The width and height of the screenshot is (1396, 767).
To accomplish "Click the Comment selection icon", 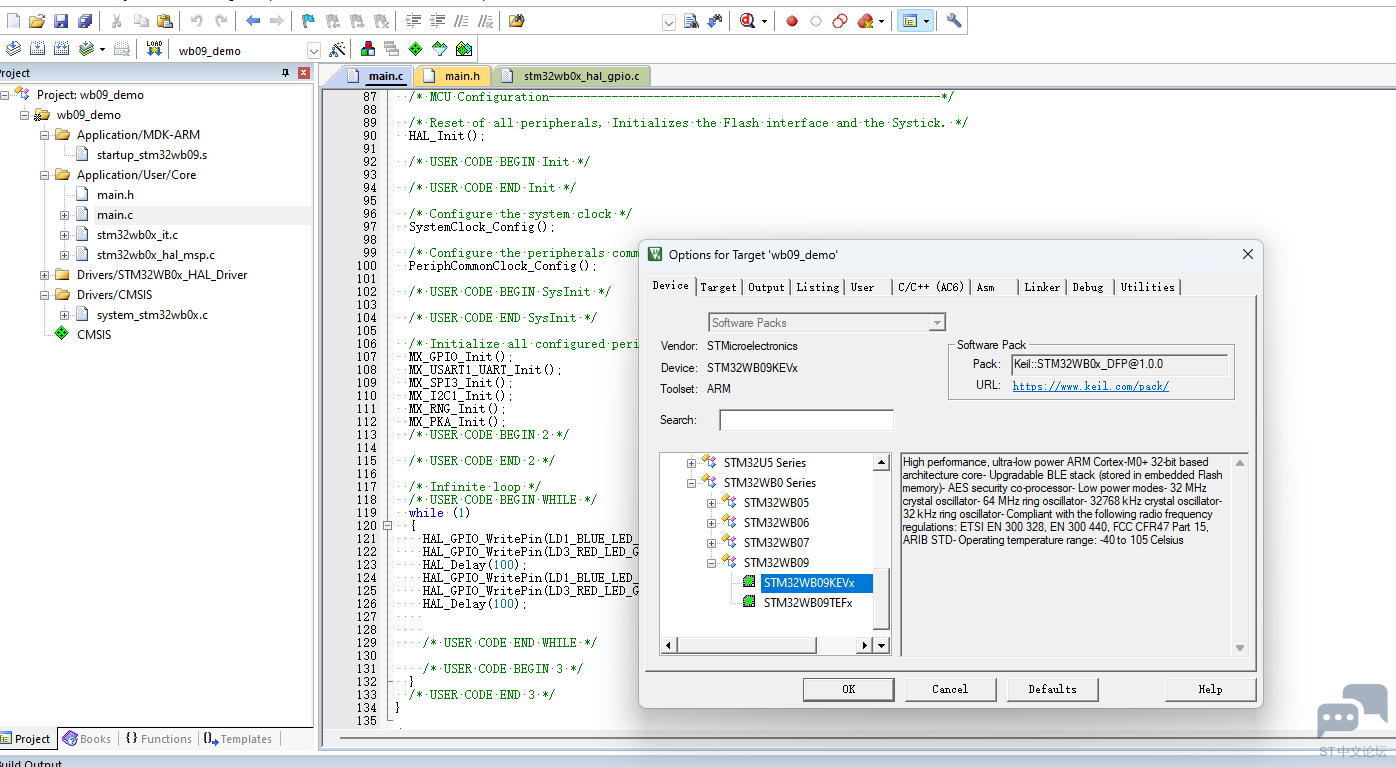I will click(x=461, y=21).
